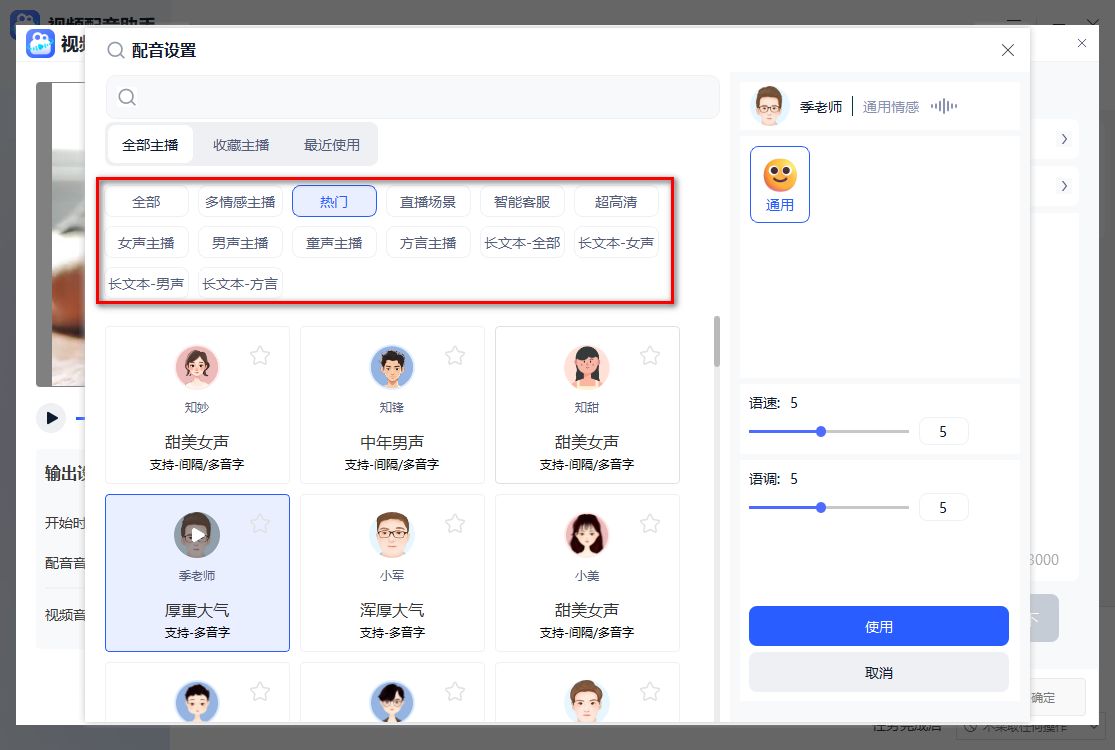Screen dimensions: 1115x750
Task: Choose the 长文本-方言 tag
Action: pyautogui.click(x=240, y=284)
